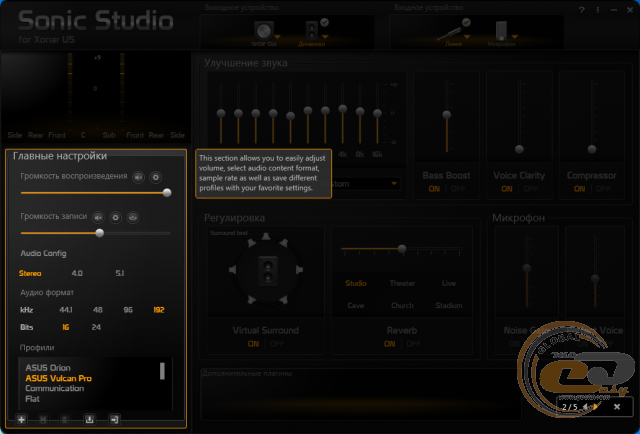The width and height of the screenshot is (640, 434).
Task: Select the ASUS Orion profile
Action: [48, 368]
